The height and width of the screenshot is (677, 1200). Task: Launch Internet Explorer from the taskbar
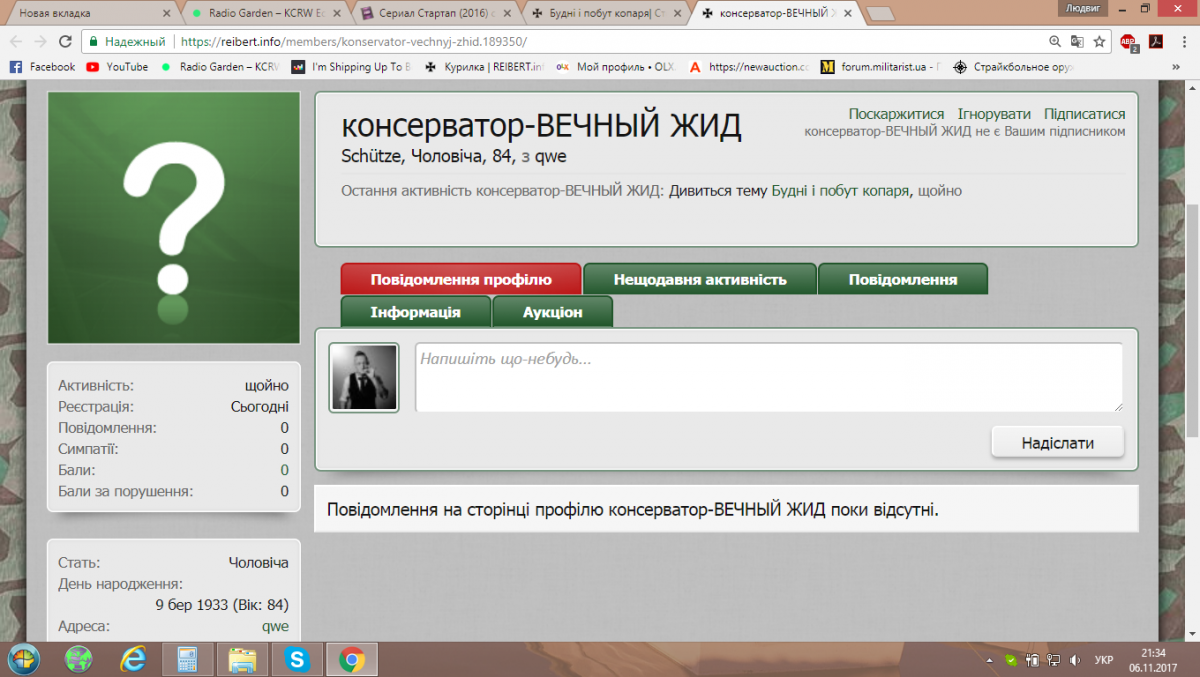click(x=133, y=659)
